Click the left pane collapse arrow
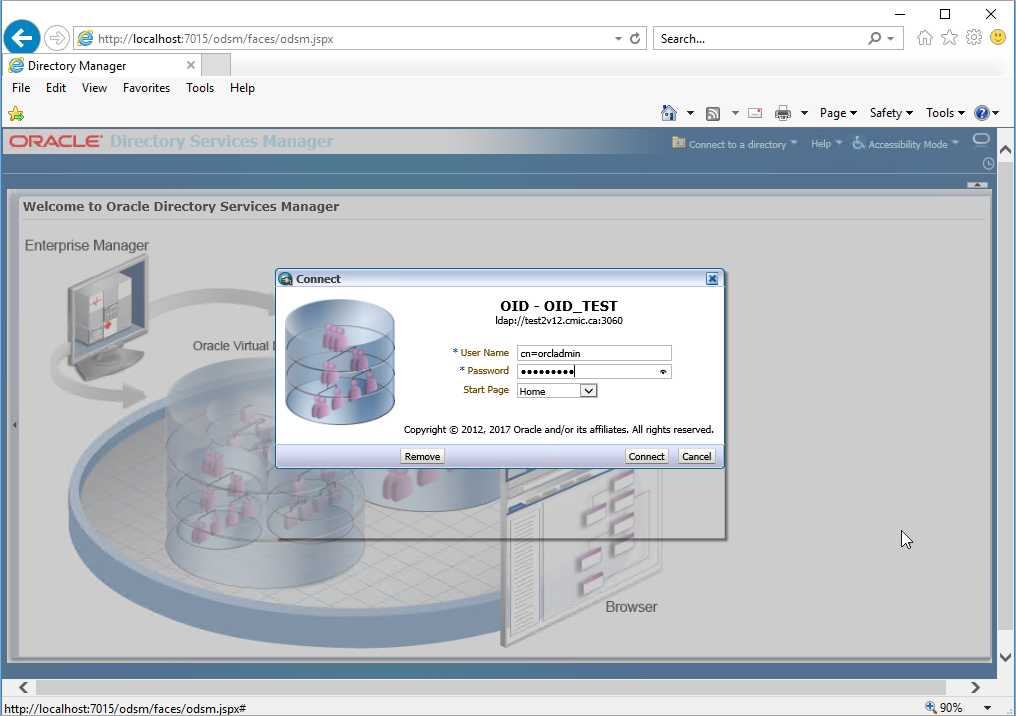The width and height of the screenshot is (1016, 716). click(x=14, y=425)
